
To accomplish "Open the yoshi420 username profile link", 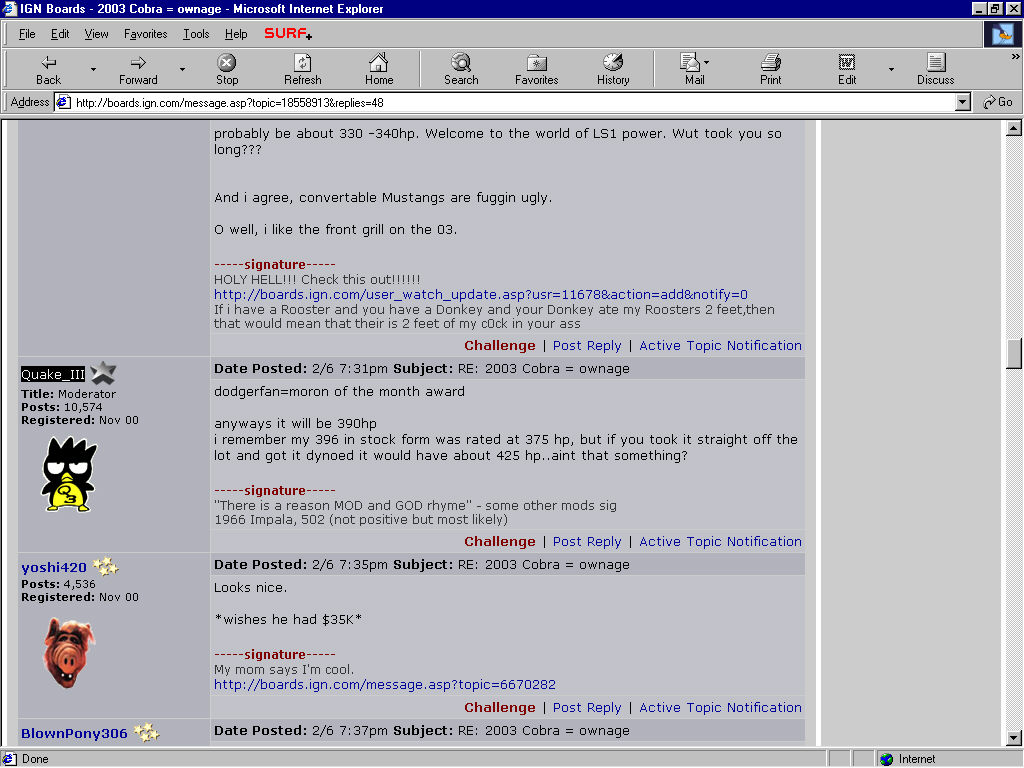I will pyautogui.click(x=54, y=568).
